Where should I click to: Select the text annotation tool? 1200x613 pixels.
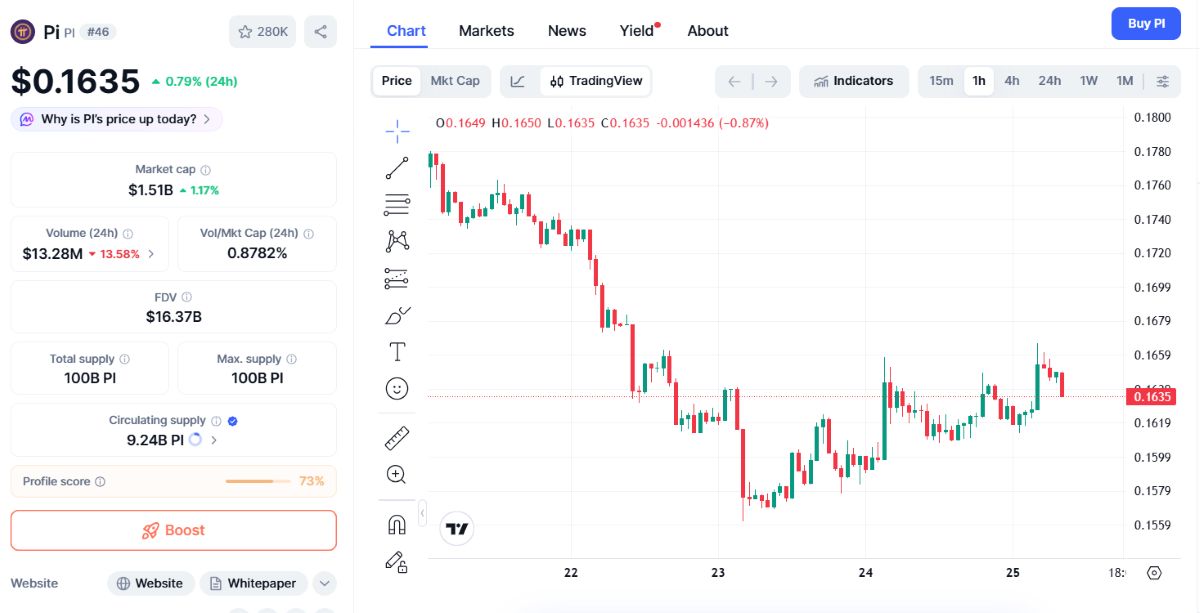[397, 352]
